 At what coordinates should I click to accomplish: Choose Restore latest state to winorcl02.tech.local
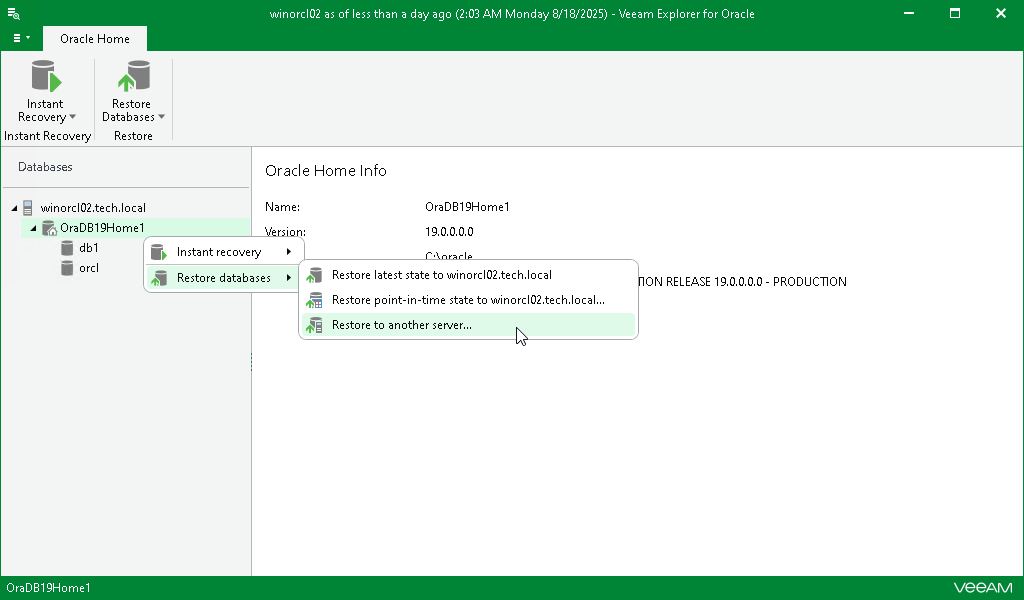coord(440,274)
